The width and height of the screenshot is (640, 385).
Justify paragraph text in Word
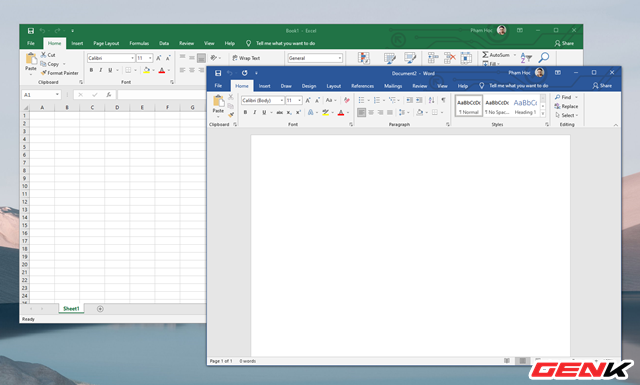(390, 112)
